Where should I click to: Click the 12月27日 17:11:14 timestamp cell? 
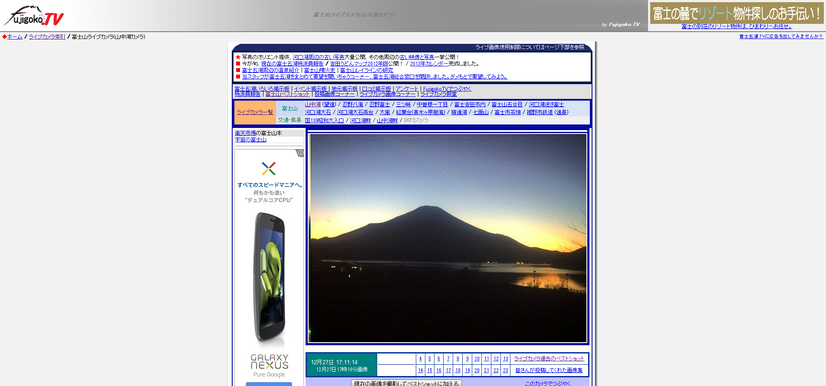(x=341, y=365)
